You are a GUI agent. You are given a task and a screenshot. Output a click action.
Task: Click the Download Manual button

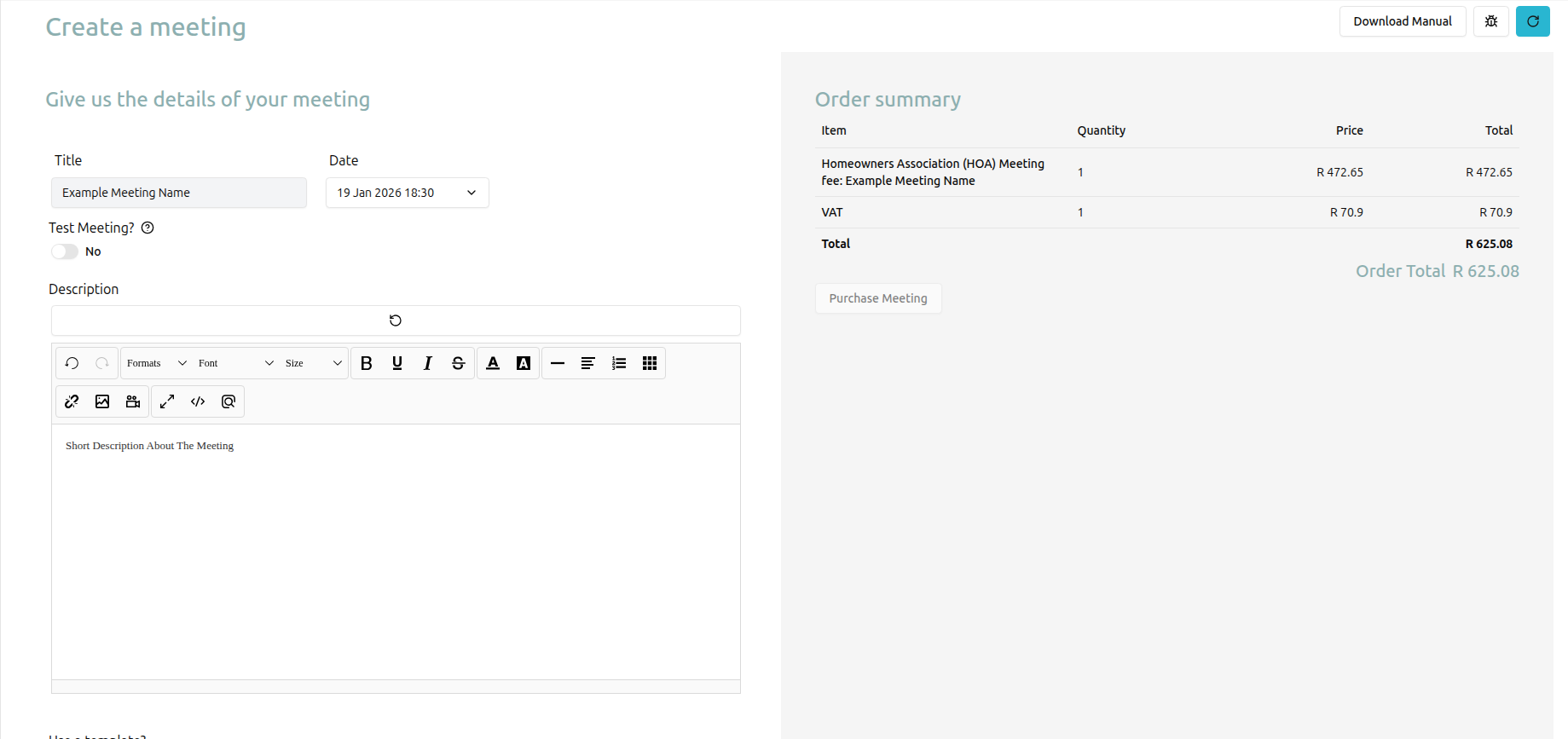click(1402, 21)
